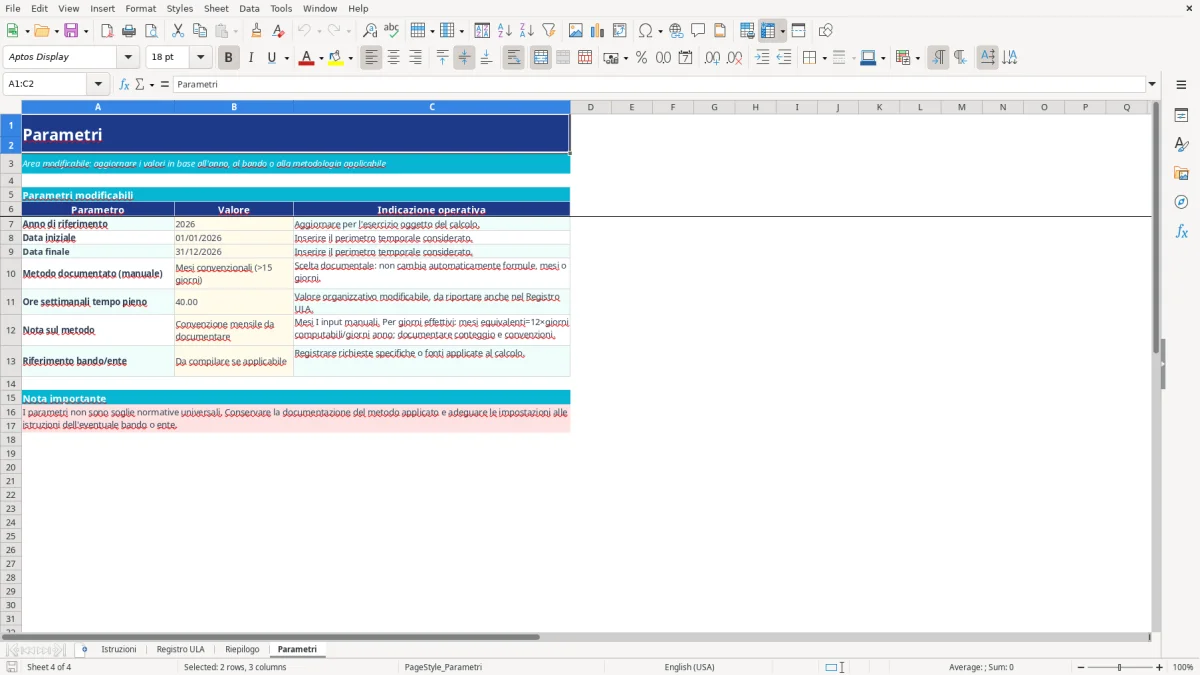Toggle Italic formatting

[x=250, y=58]
